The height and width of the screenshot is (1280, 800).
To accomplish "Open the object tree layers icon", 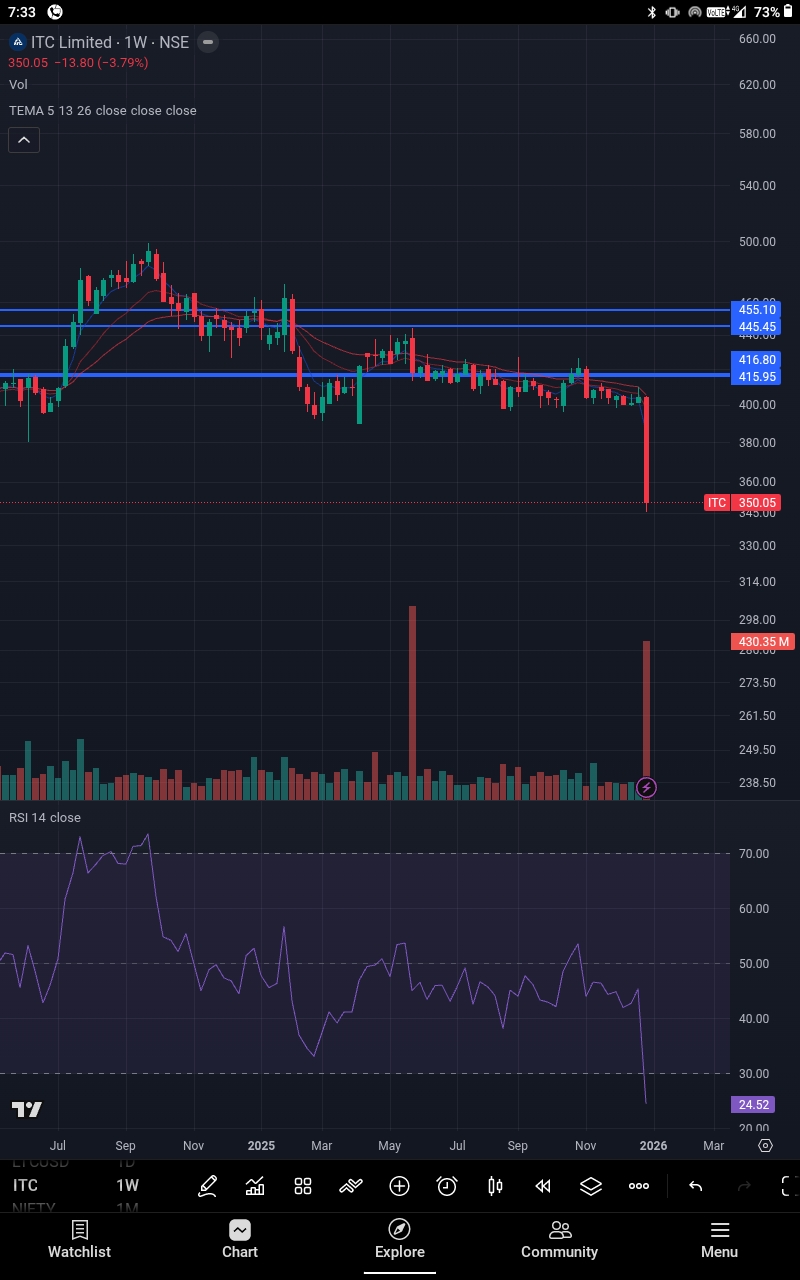I will click(591, 1186).
